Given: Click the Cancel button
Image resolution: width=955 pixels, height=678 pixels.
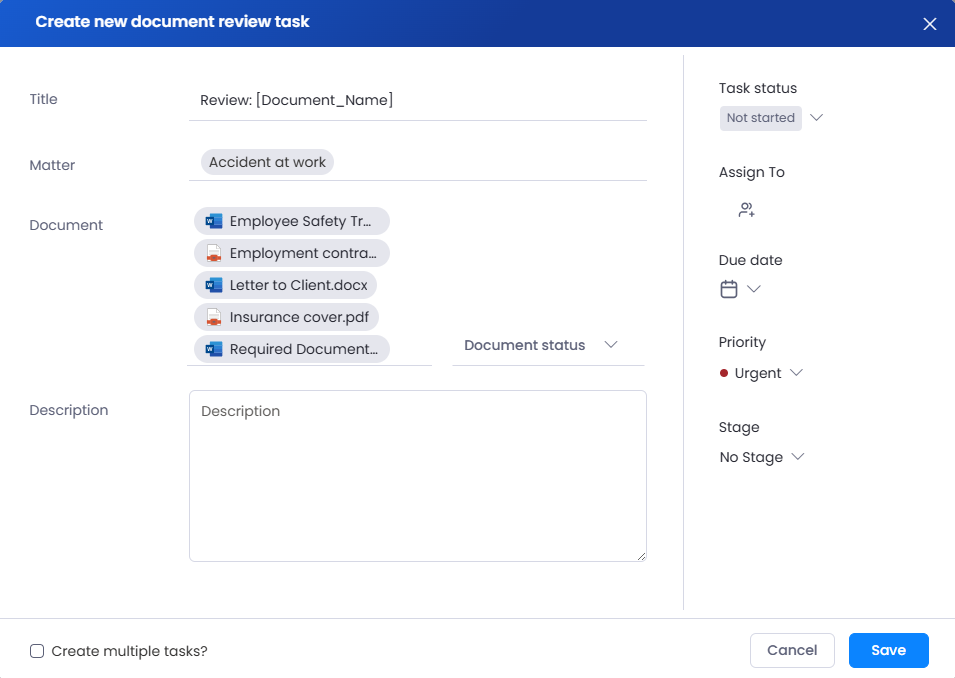Looking at the screenshot, I should 792,650.
